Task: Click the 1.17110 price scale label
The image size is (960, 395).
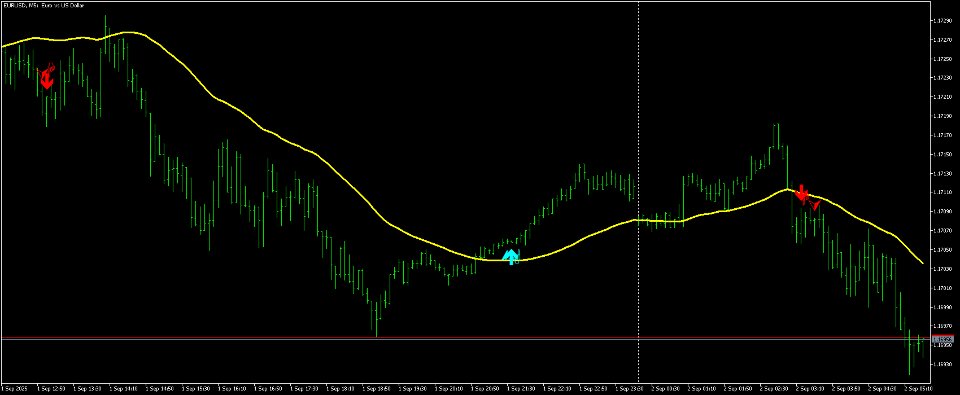Action: [x=942, y=192]
